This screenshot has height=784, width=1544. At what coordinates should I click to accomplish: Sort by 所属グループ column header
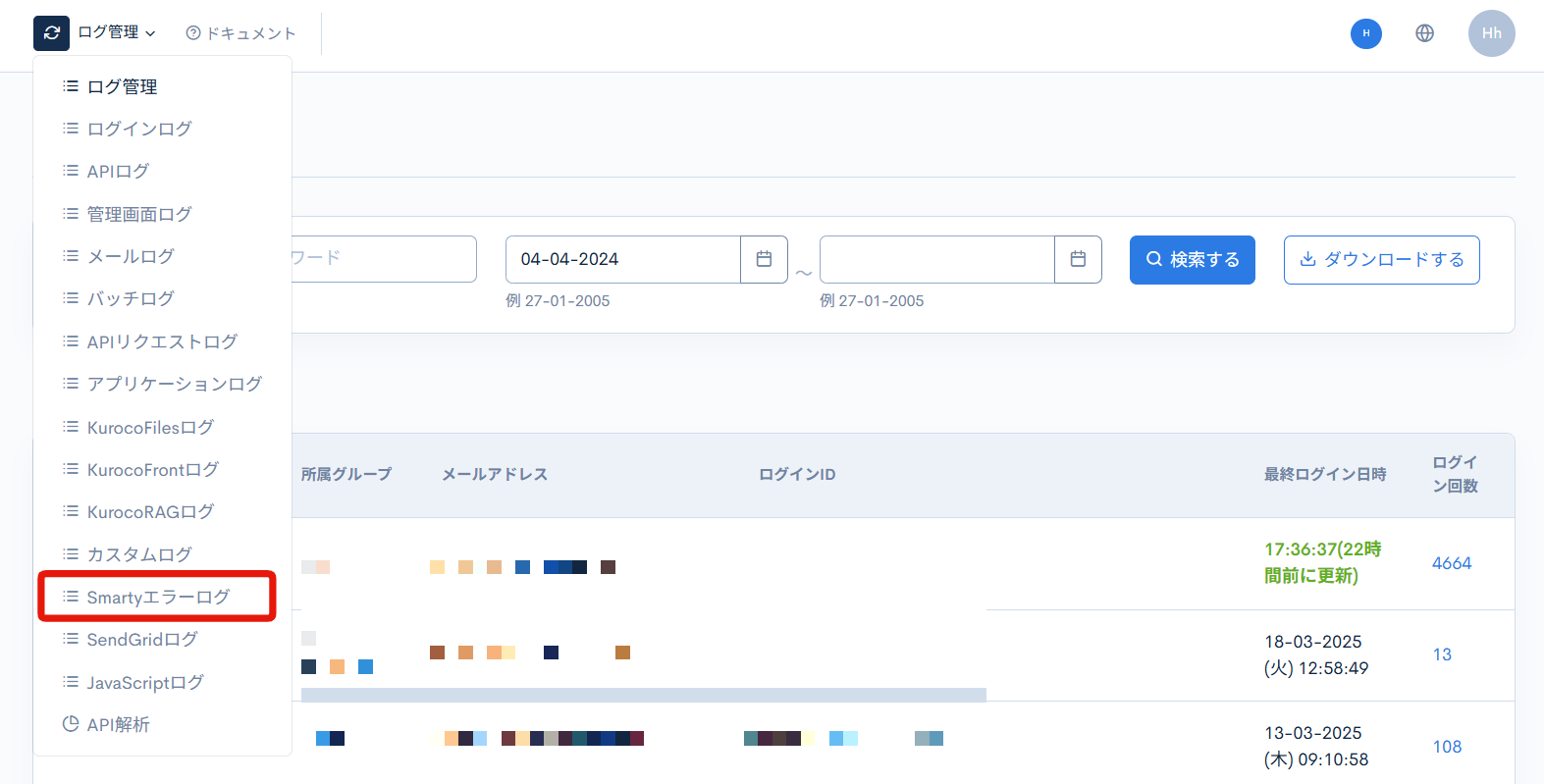tap(346, 475)
